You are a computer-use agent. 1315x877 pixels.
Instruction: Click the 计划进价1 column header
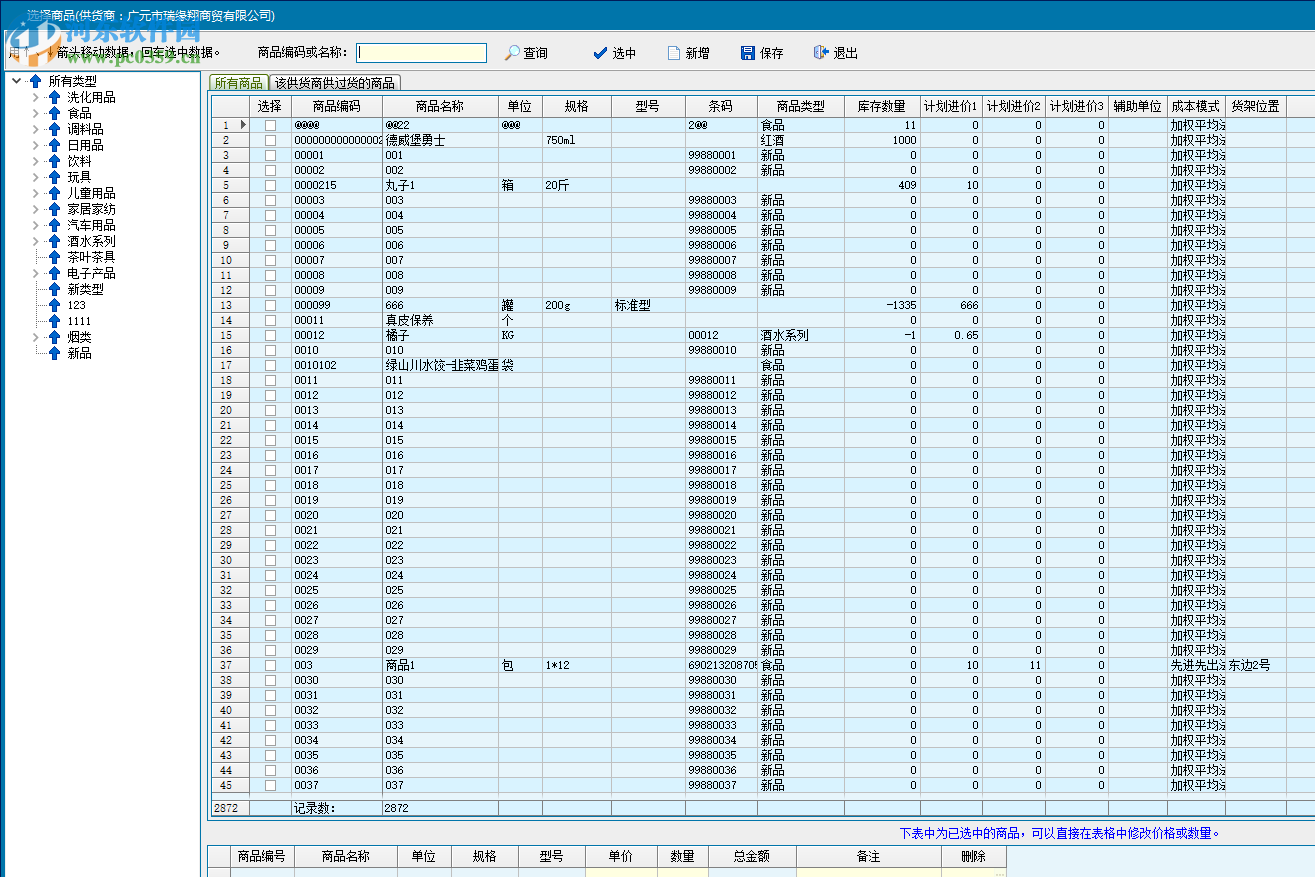click(951, 106)
